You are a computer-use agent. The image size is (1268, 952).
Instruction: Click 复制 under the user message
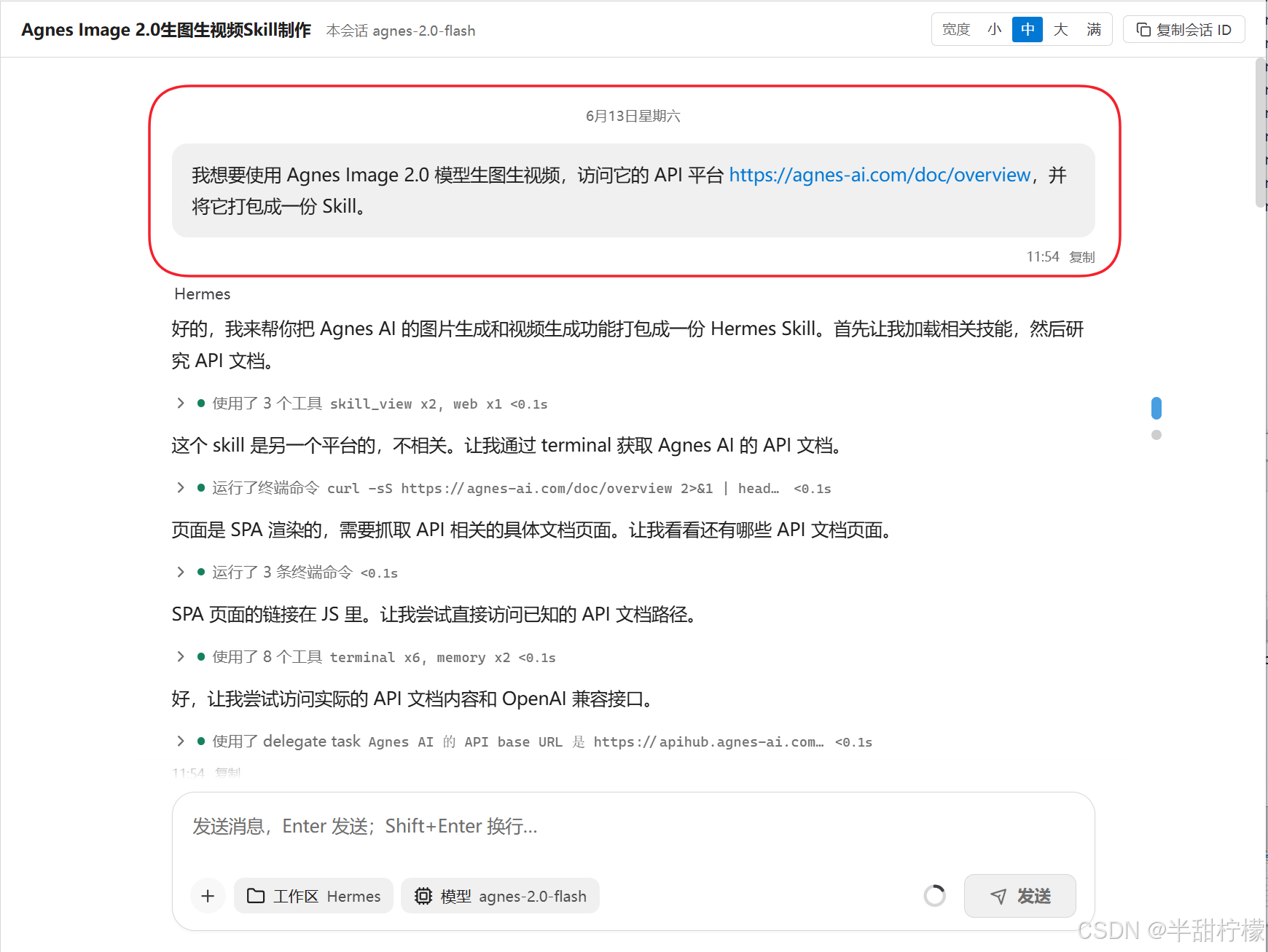coord(1082,257)
